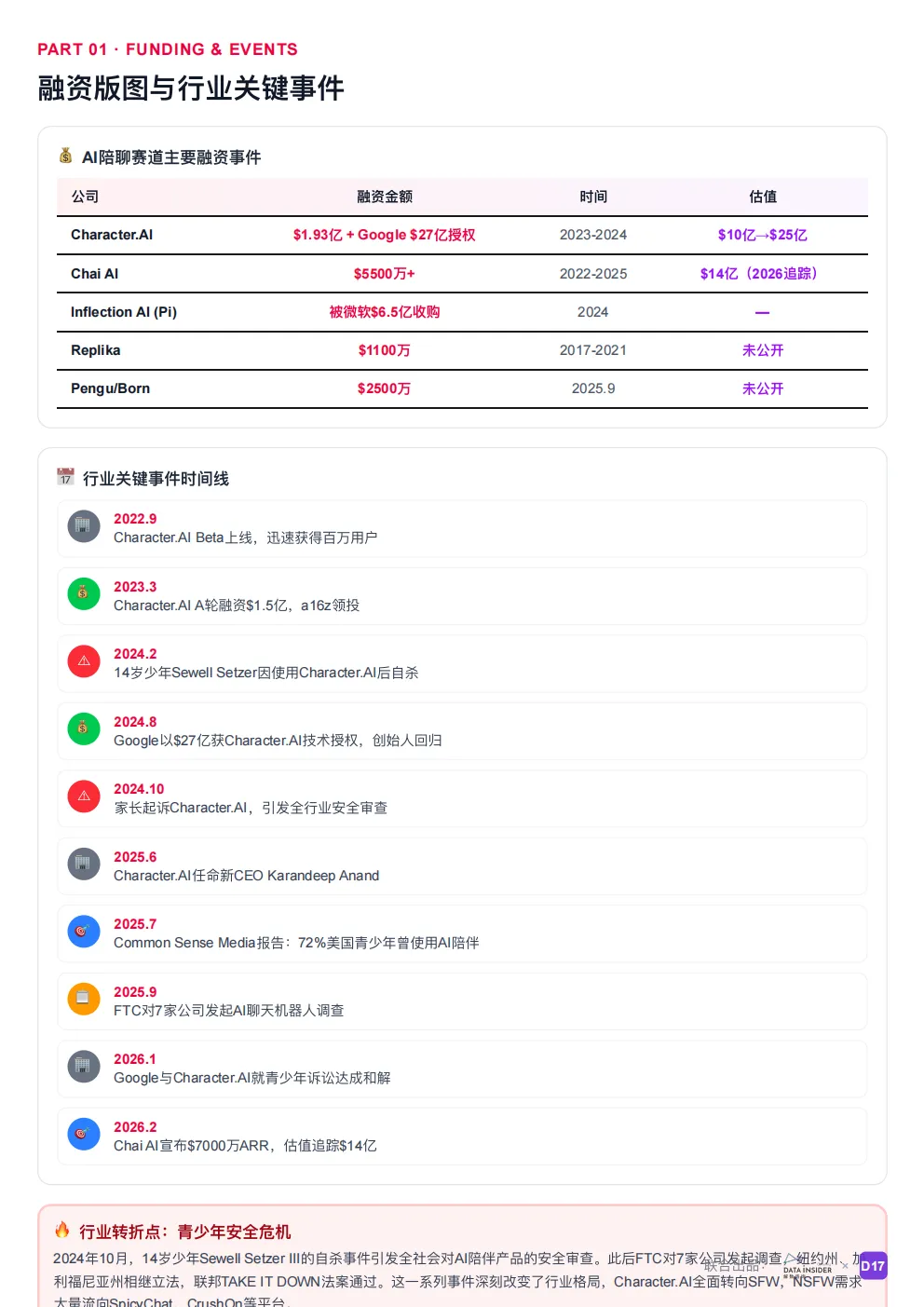This screenshot has height=1307, width=924.
Task: Click the Data Insider watermark logo
Action: 807,1265
